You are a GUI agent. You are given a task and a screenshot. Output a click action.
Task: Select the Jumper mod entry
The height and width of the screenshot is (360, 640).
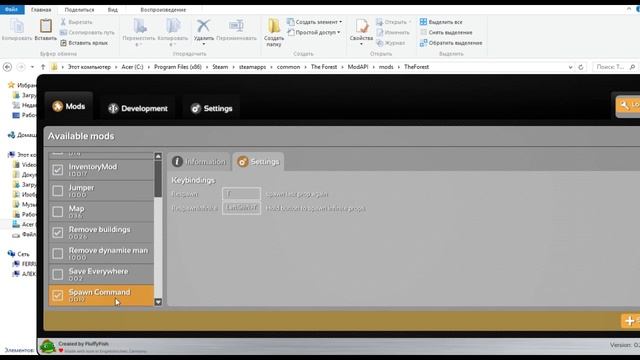click(101, 191)
